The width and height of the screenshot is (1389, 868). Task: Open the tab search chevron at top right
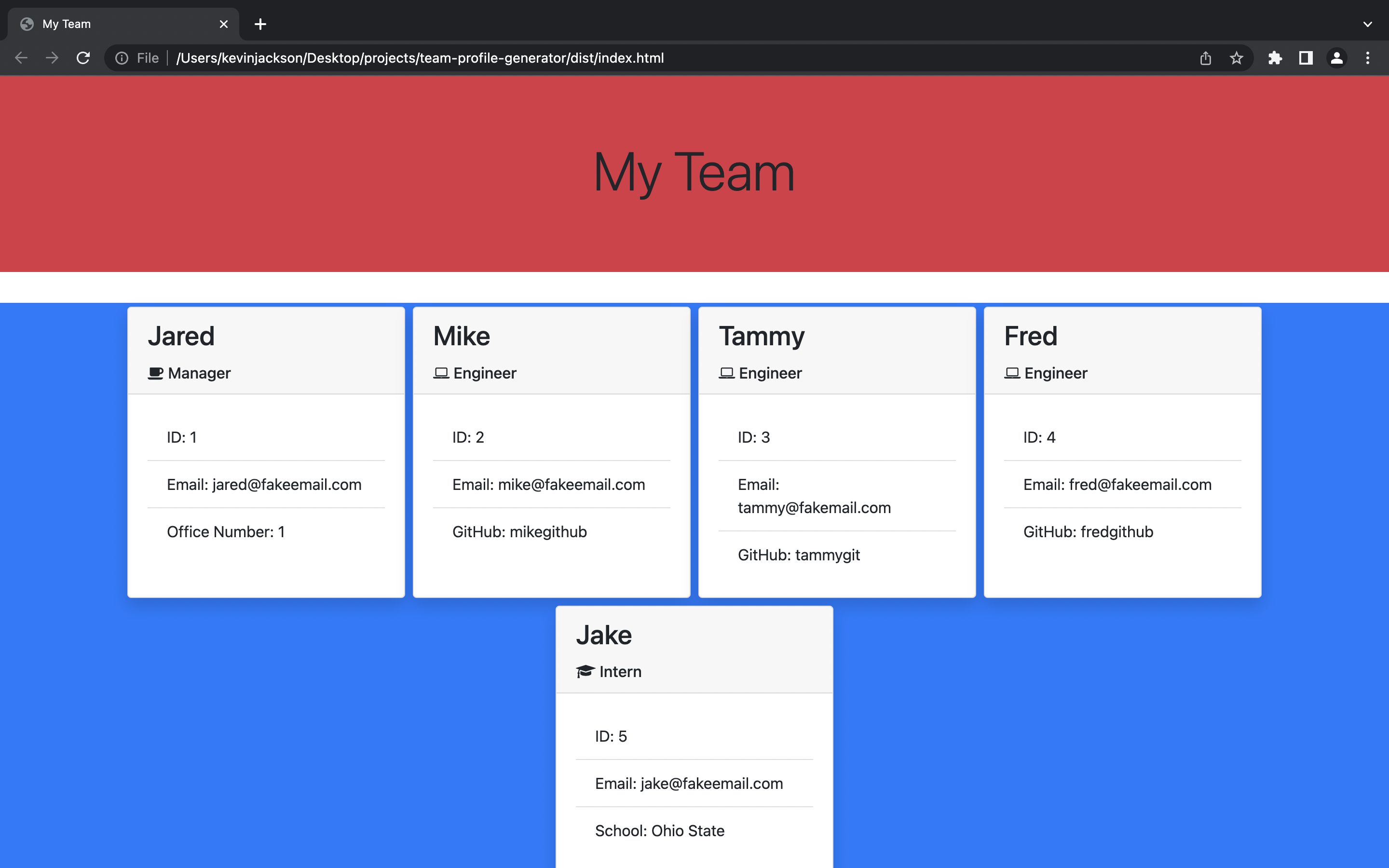point(1368,24)
